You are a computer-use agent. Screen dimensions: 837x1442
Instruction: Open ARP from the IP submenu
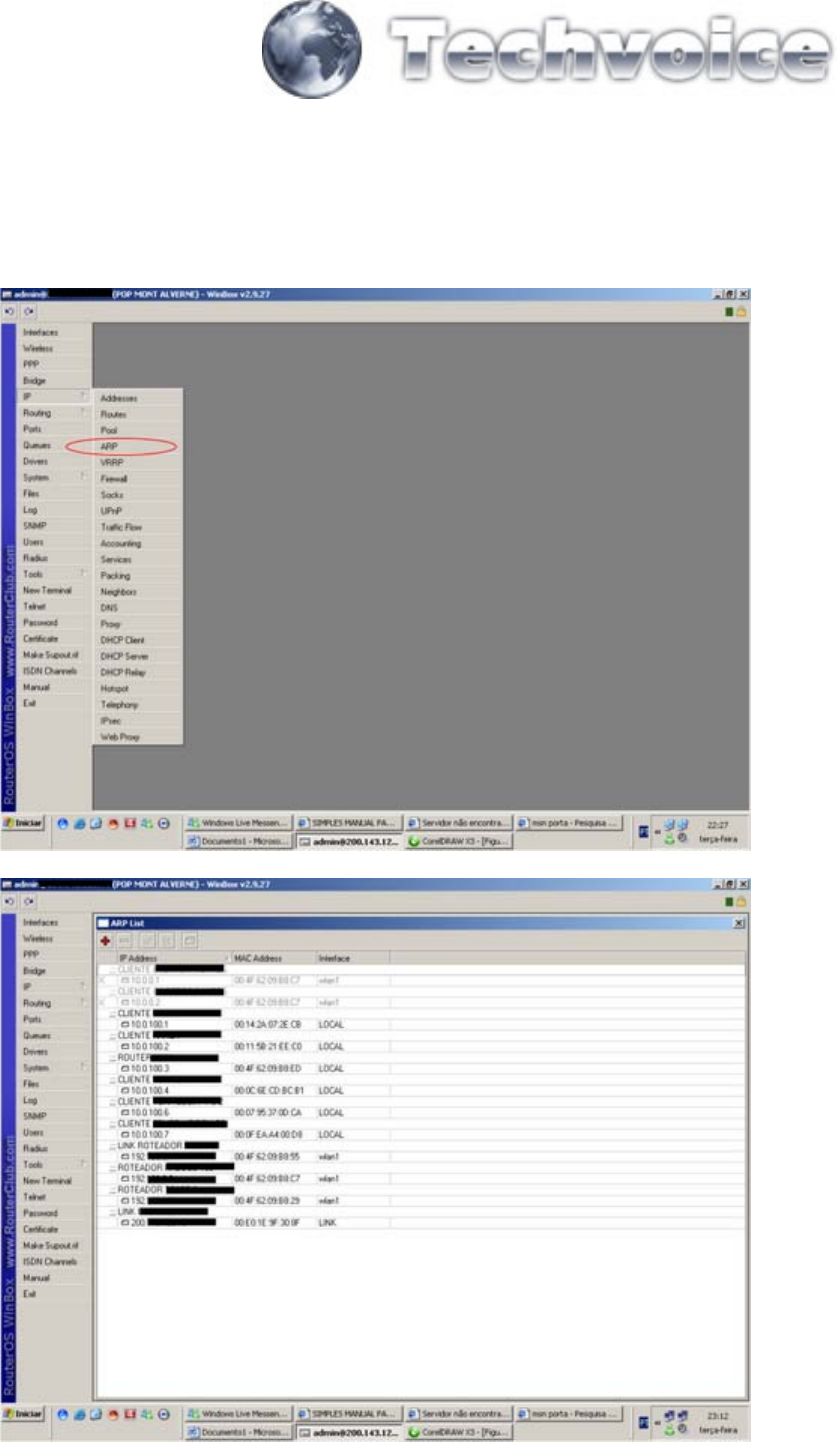click(110, 446)
